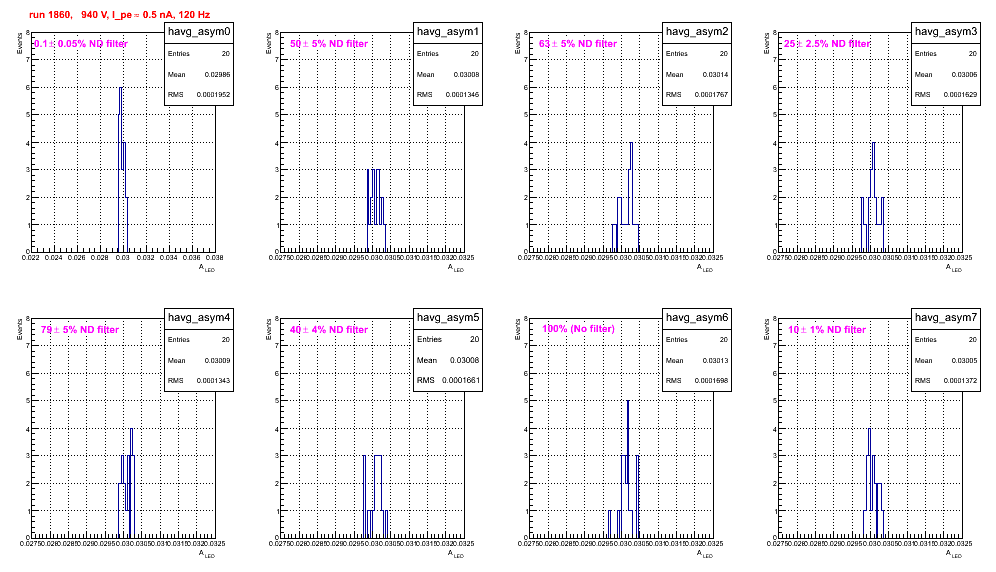Click the 0.1± 0.05% ND filter label
The width and height of the screenshot is (996, 572).
pos(81,44)
